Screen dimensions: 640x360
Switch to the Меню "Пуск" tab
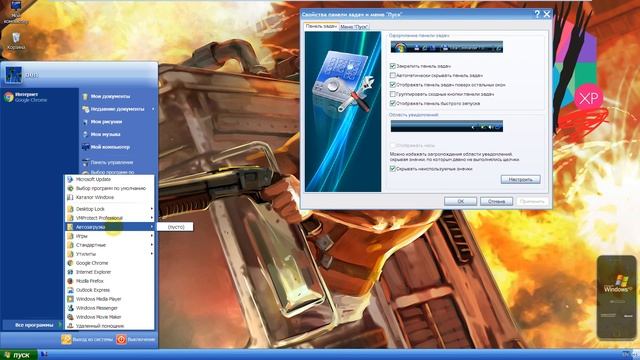click(x=354, y=27)
